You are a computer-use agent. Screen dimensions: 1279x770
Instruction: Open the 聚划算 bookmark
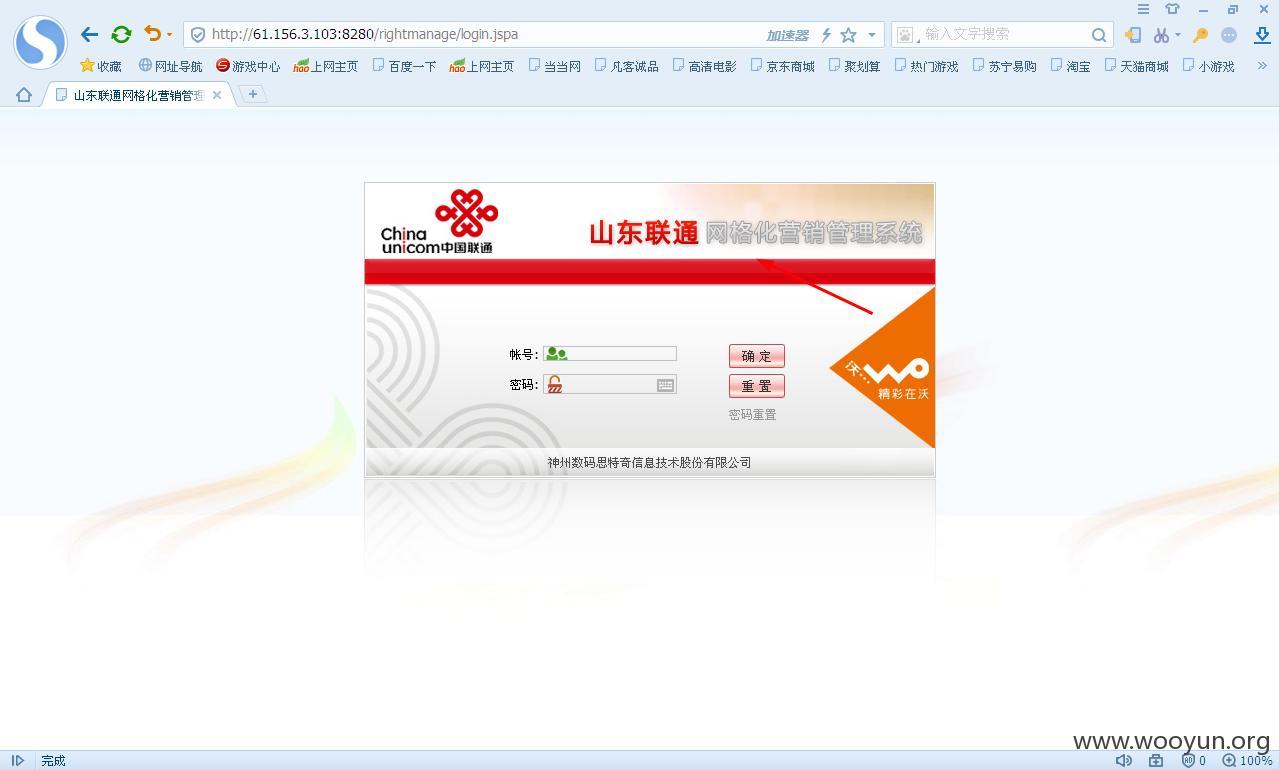(x=855, y=66)
